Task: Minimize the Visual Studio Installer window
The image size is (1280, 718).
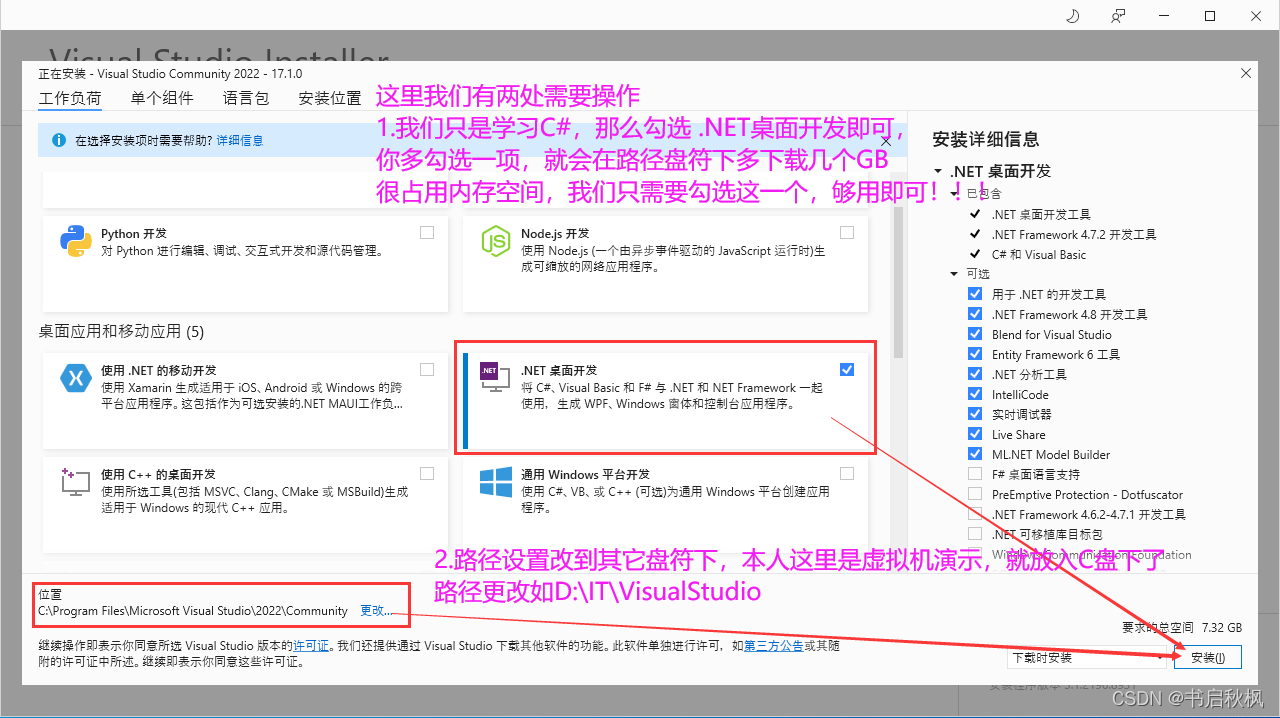Action: click(1164, 15)
